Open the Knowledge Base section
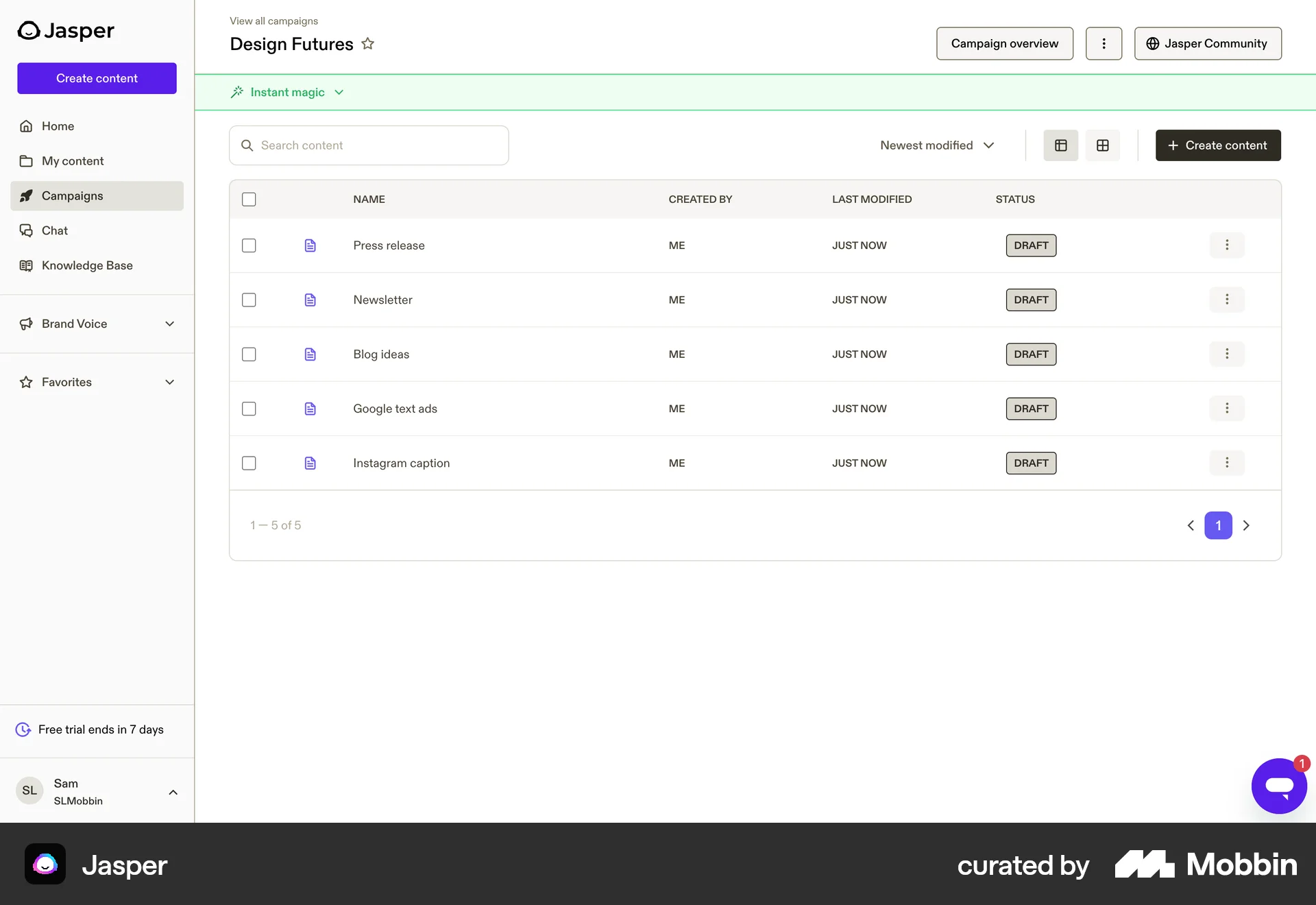The width and height of the screenshot is (1316, 905). point(87,265)
